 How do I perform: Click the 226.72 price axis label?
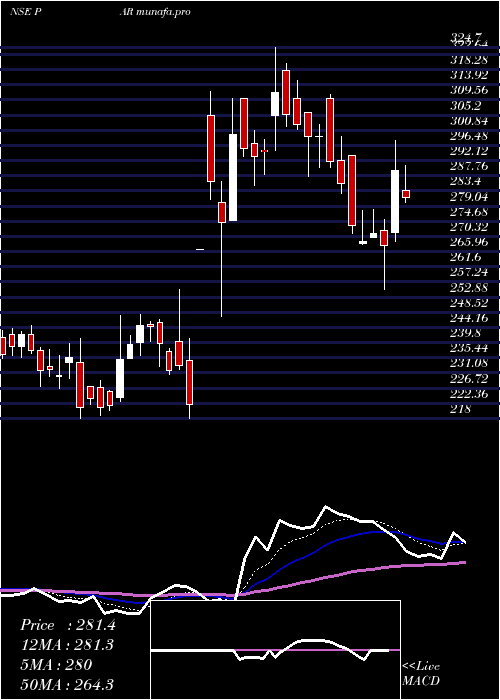pos(468,379)
